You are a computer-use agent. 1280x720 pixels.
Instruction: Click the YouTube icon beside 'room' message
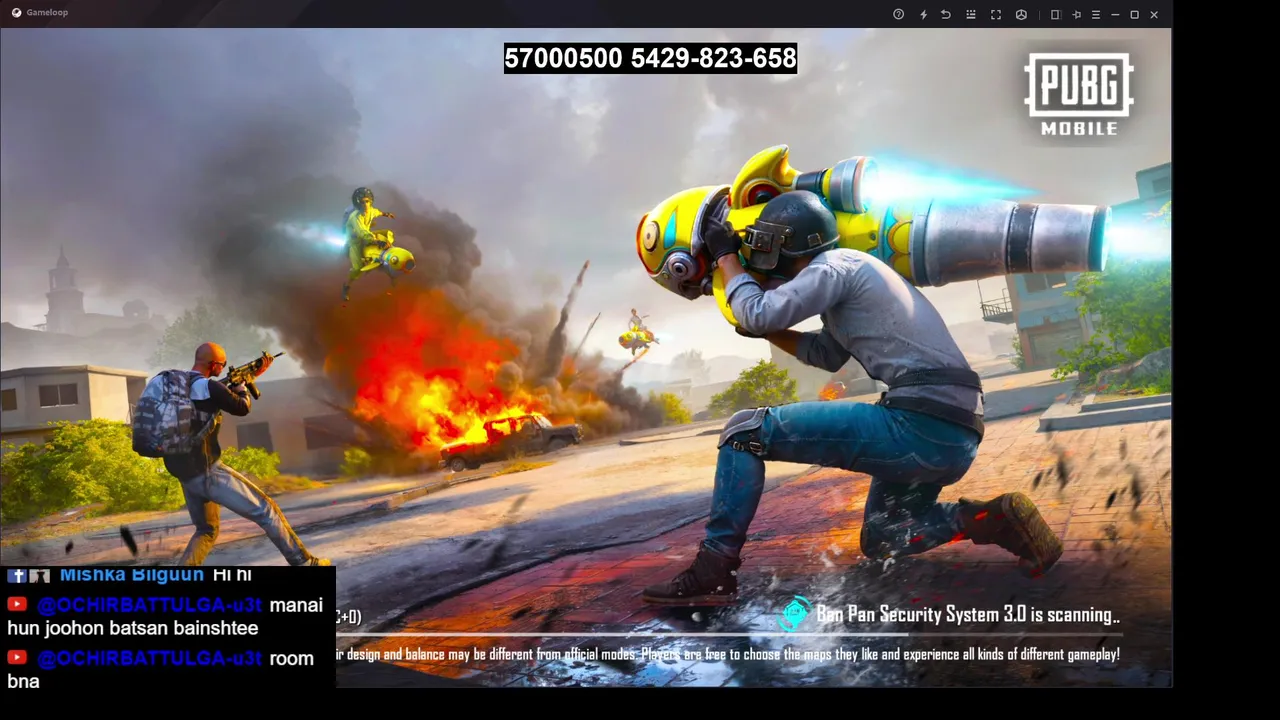pyautogui.click(x=17, y=657)
